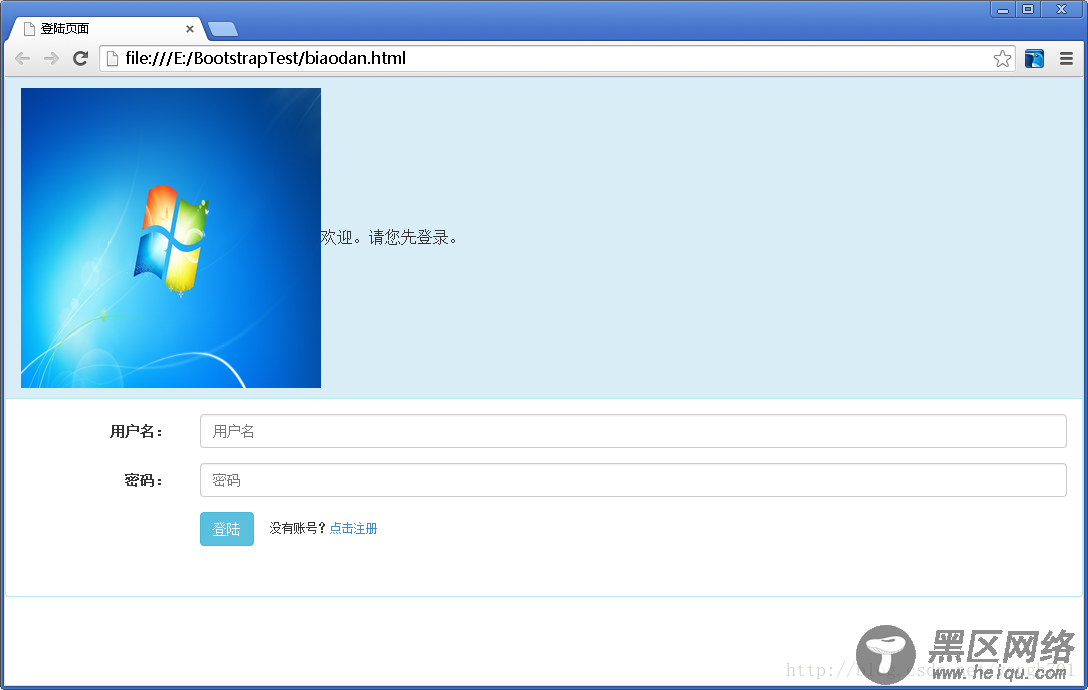Minimize the browser window
This screenshot has width=1088, height=690.
pyautogui.click(x=1003, y=10)
